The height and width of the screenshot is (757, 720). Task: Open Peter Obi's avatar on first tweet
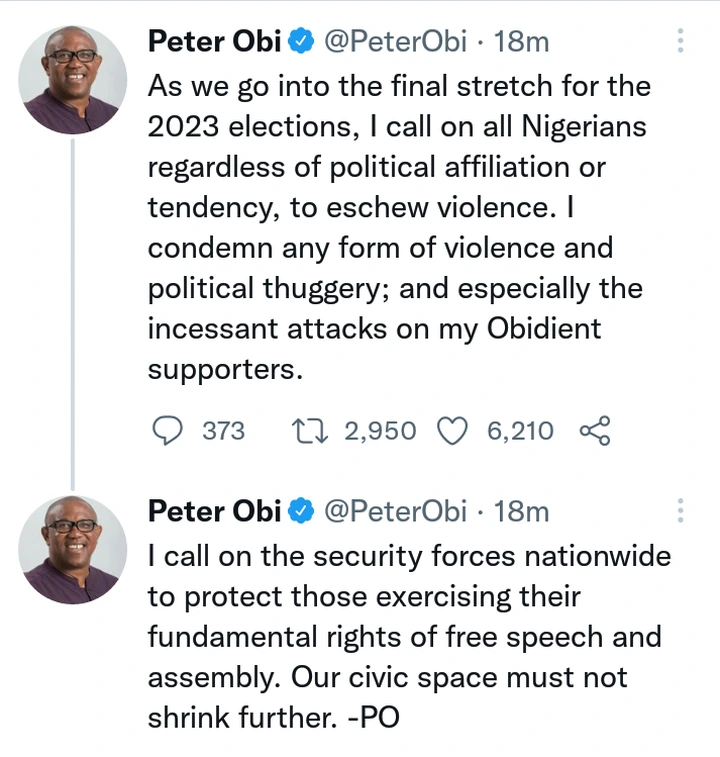[74, 80]
